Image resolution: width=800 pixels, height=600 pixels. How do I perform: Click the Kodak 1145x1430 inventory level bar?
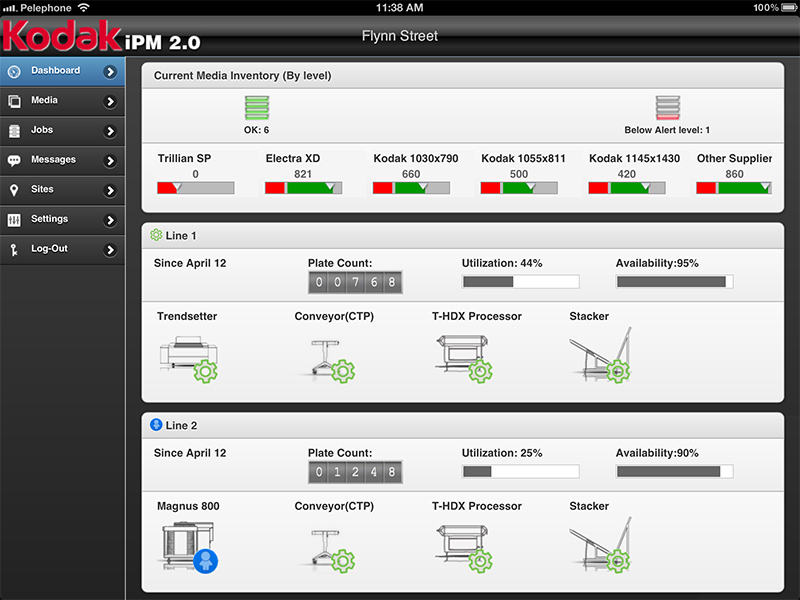point(627,188)
